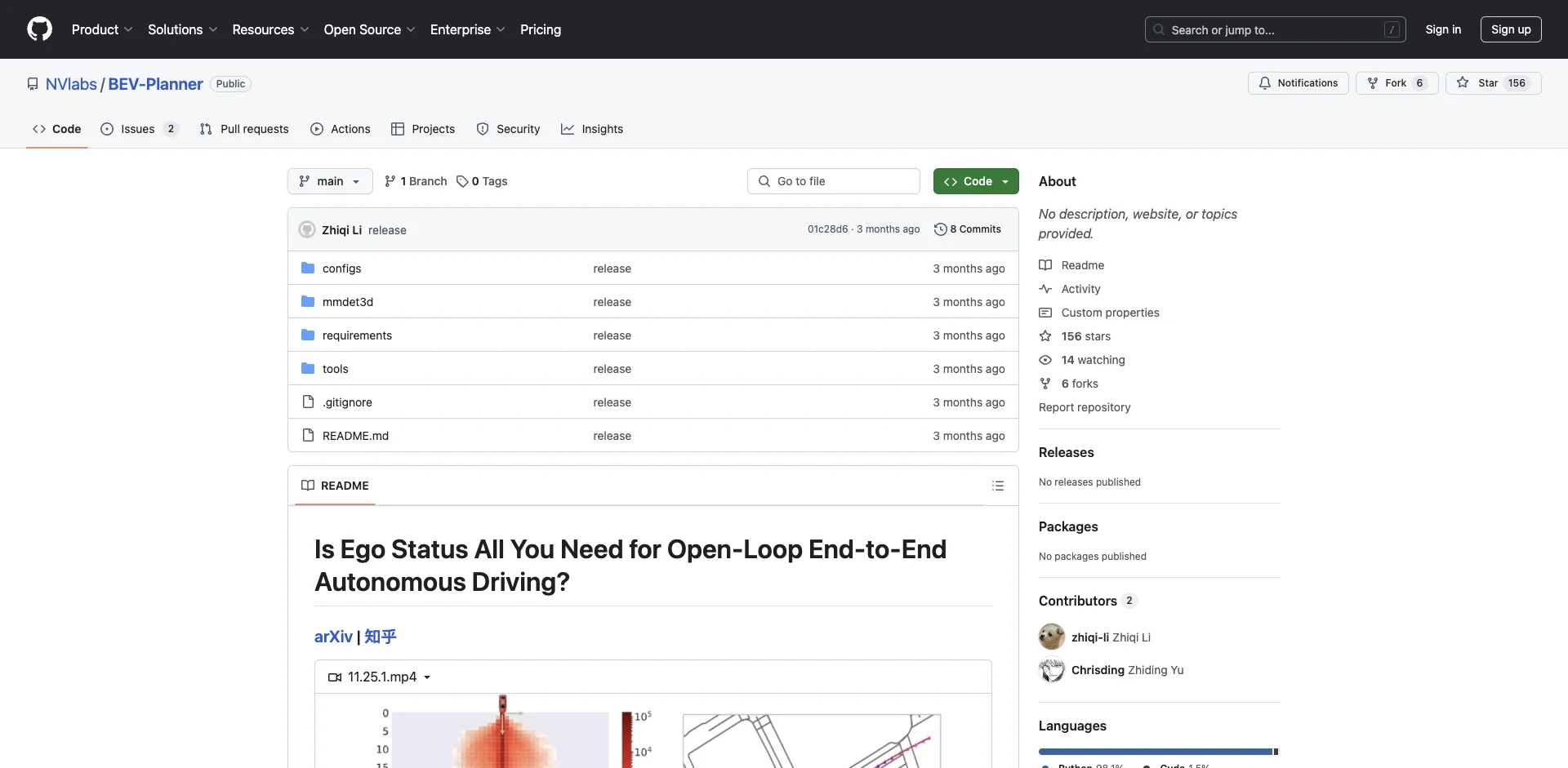Open the Chrisding contributor name
The height and width of the screenshot is (768, 1568).
pyautogui.click(x=1098, y=670)
